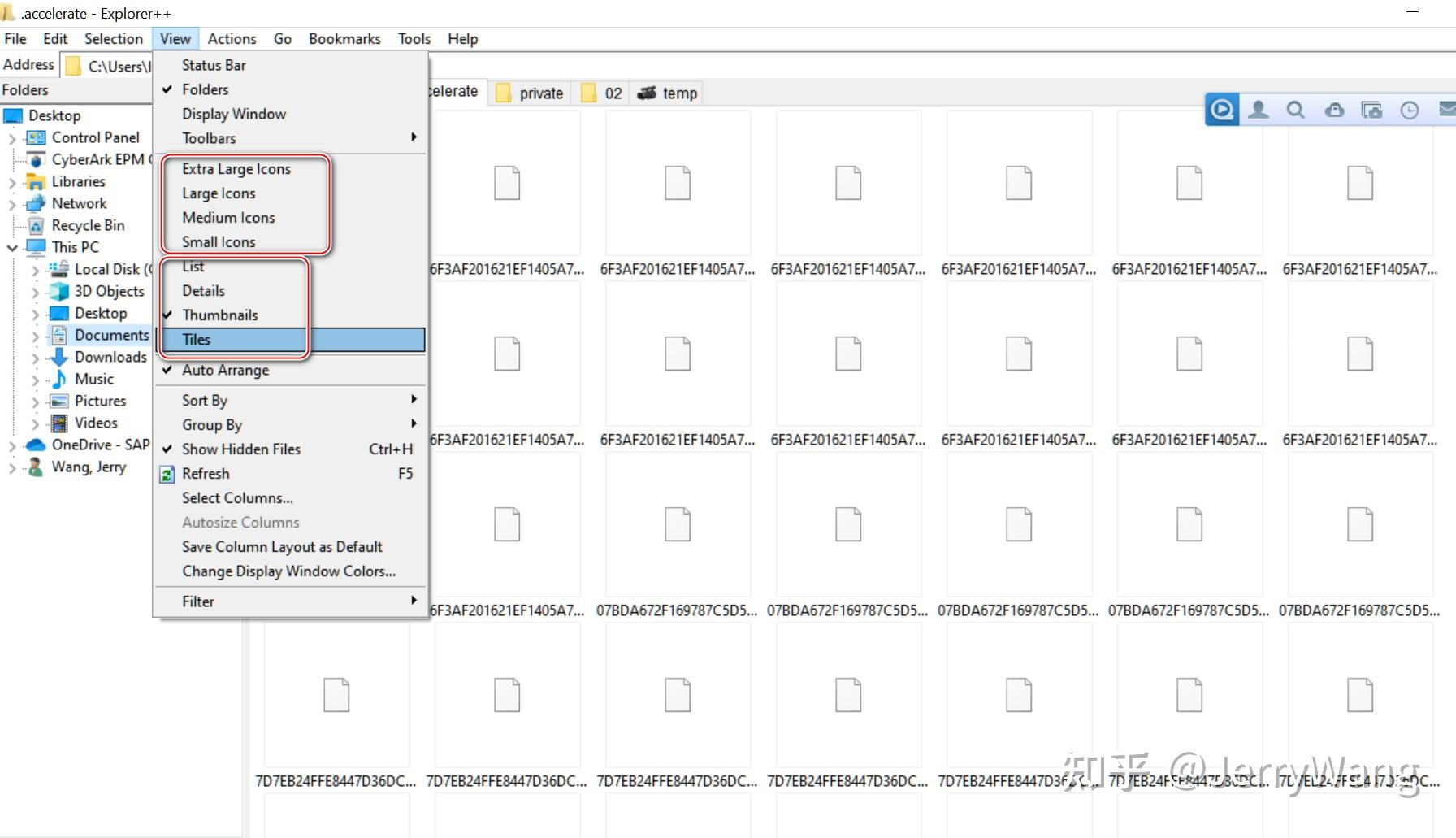Screen dimensions: 1456x838
Task: Click the Control Panel icon in the tree
Action: 37,137
